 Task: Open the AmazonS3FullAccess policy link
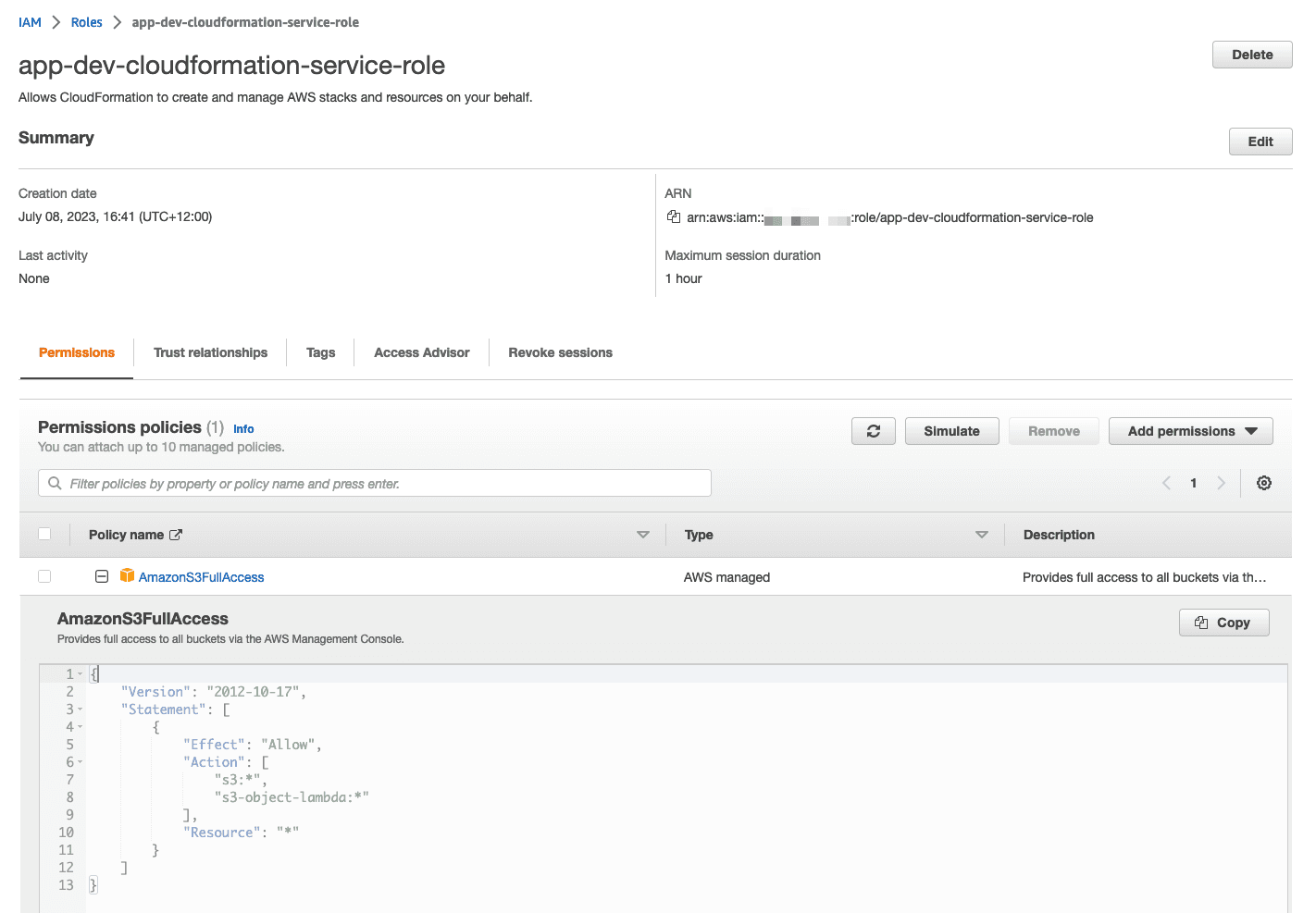(201, 577)
